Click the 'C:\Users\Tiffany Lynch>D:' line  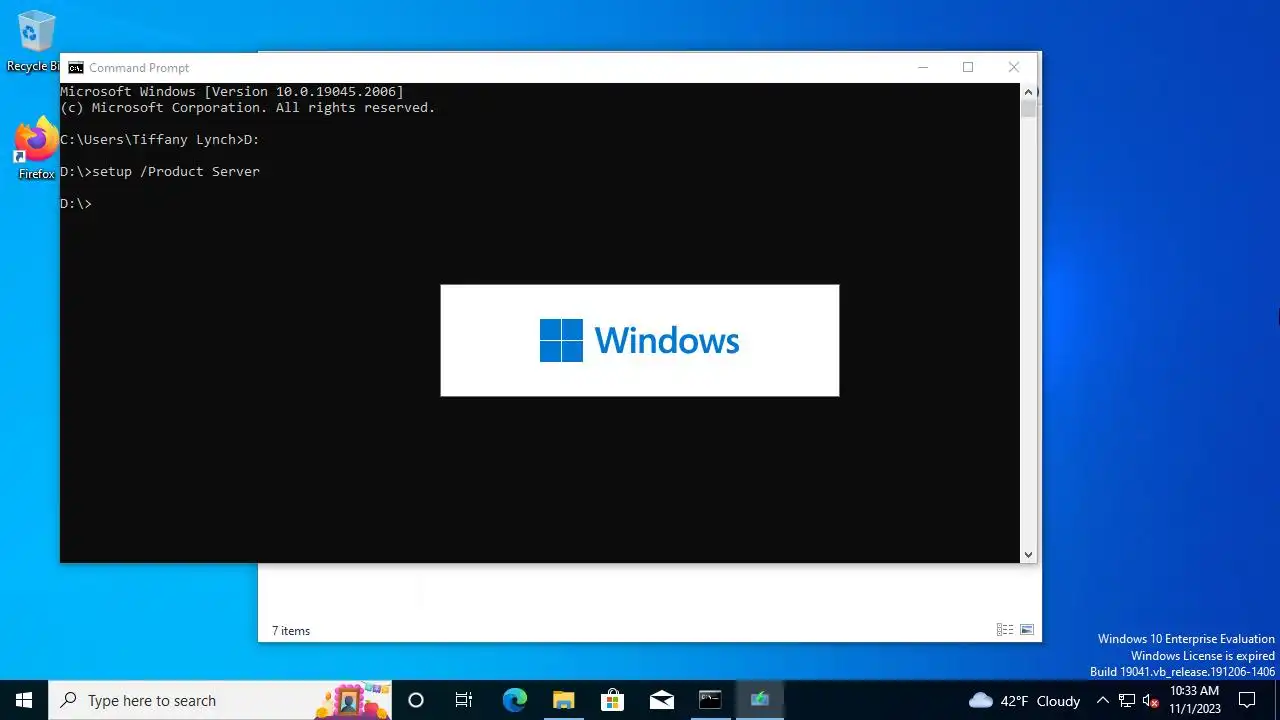click(x=160, y=140)
